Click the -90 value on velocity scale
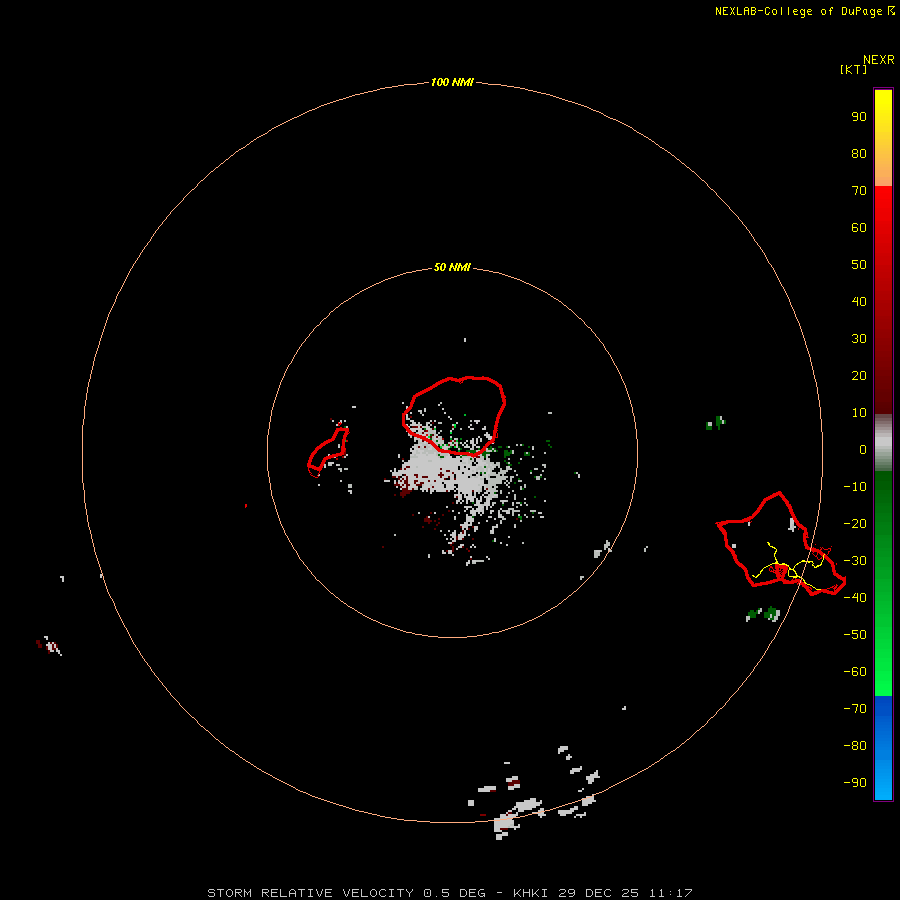This screenshot has height=900, width=900. pos(855,783)
